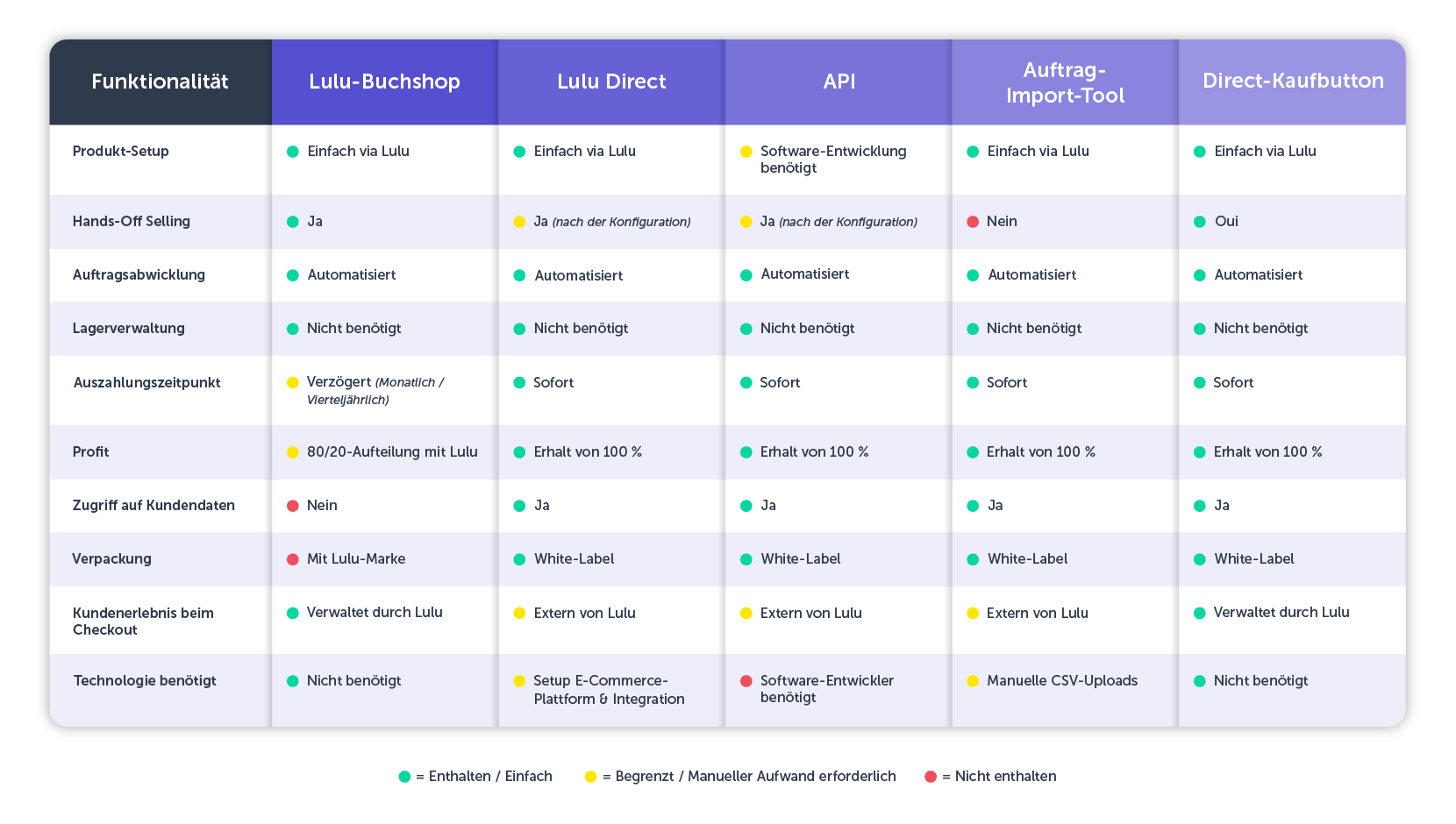
Task: Click the red dot in Zugriff auf Kundendaten row
Action: (293, 506)
